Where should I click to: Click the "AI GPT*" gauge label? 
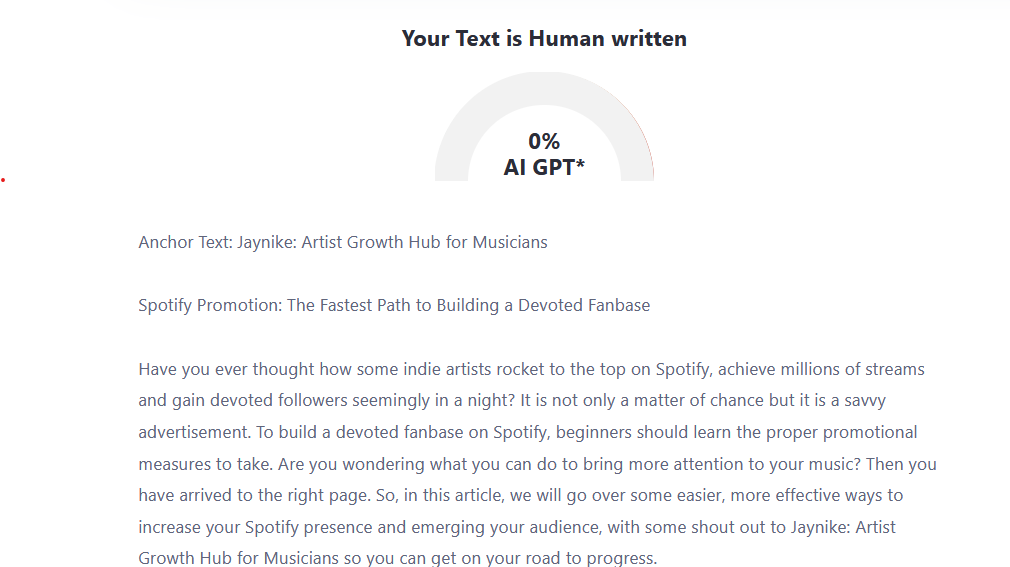point(544,167)
